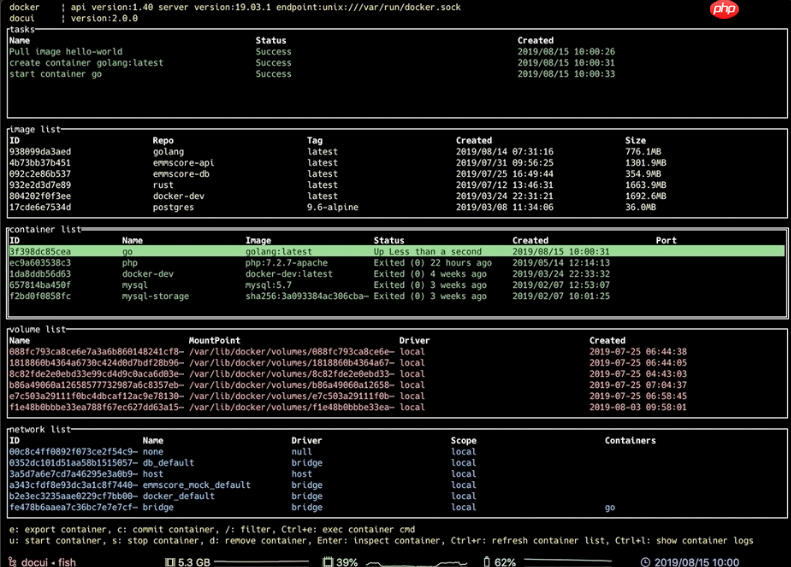This screenshot has width=791, height=567.
Task: Select volume b86a49060a12658577732987a6c8357eb
Action: [x=397, y=385]
